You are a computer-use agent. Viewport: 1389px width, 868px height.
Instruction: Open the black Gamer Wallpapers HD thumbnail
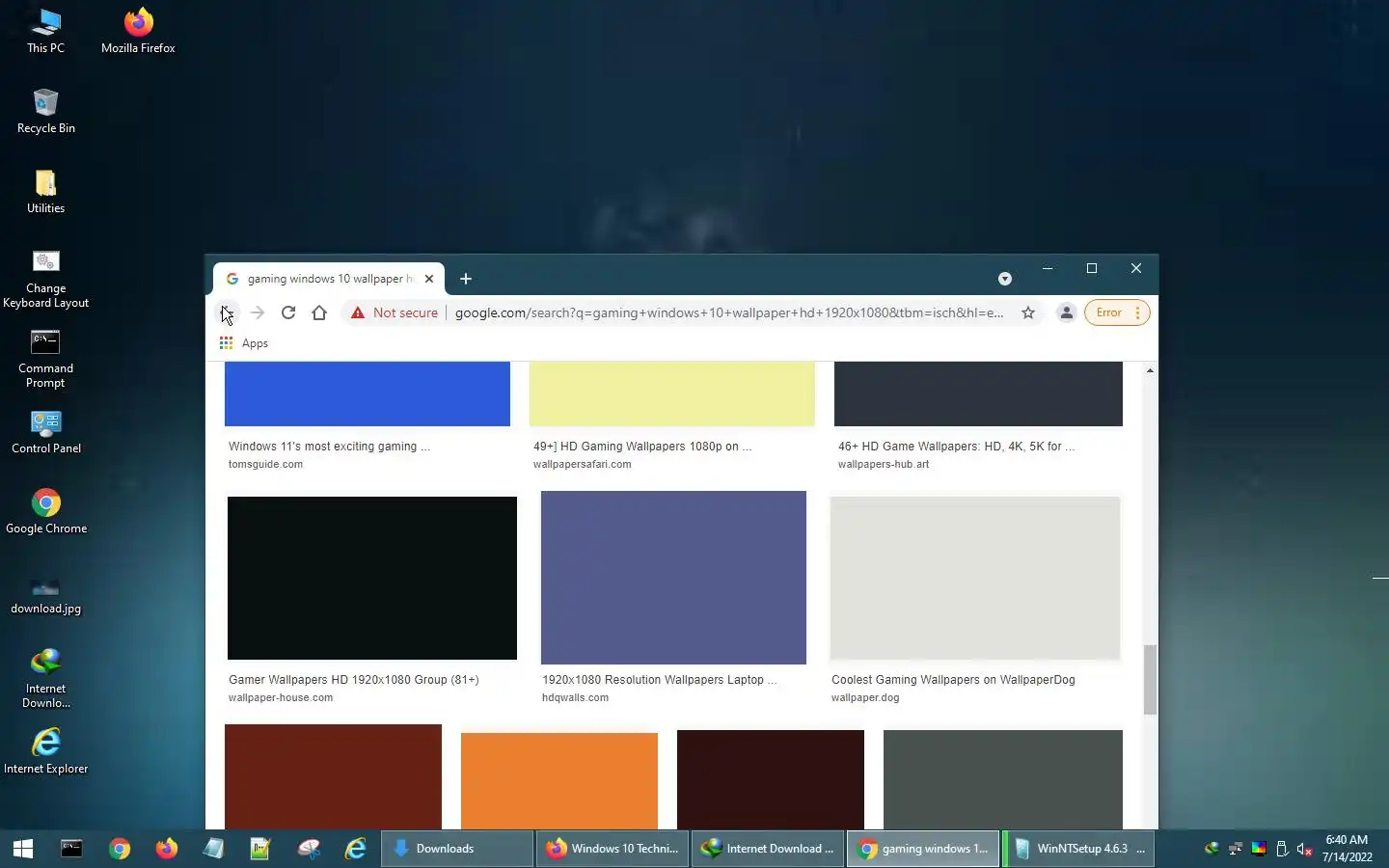pyautogui.click(x=372, y=578)
